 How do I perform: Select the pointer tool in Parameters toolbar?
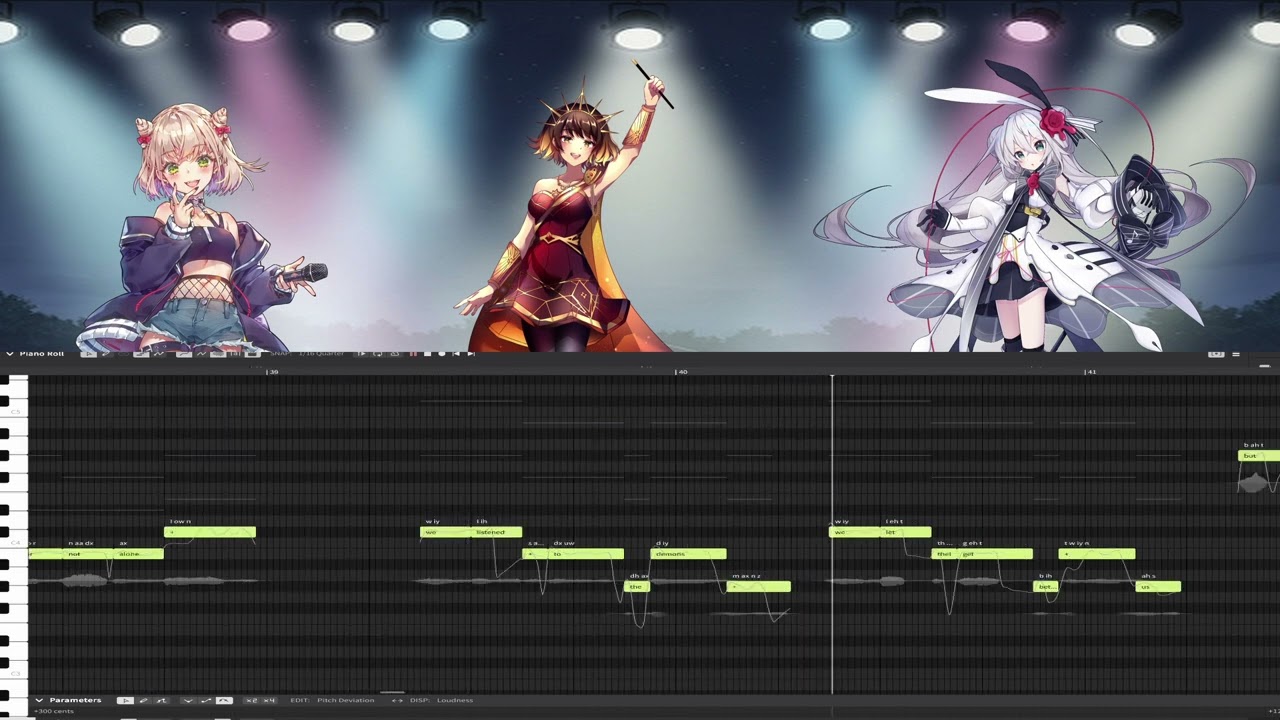click(x=125, y=700)
